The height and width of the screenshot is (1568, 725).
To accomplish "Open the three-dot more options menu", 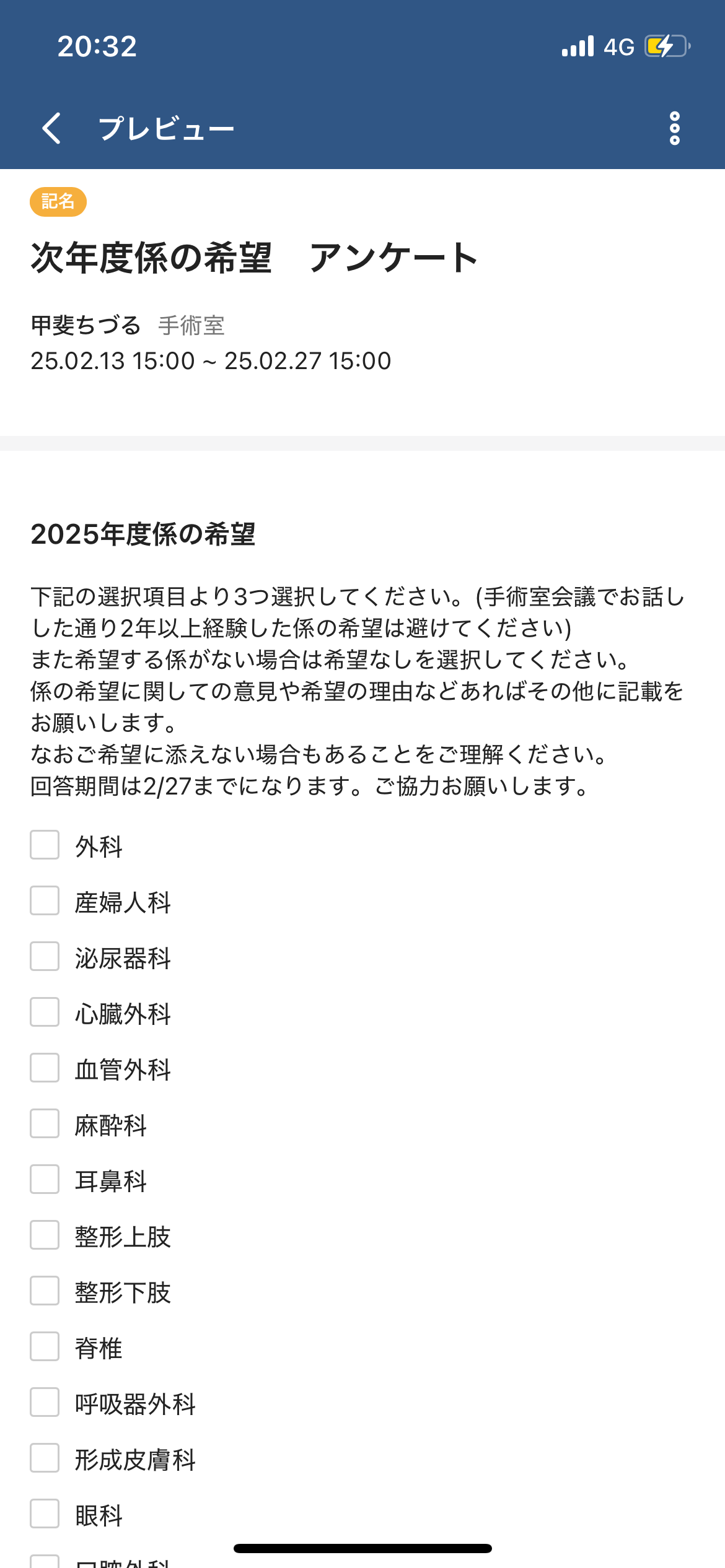I will pyautogui.click(x=674, y=128).
